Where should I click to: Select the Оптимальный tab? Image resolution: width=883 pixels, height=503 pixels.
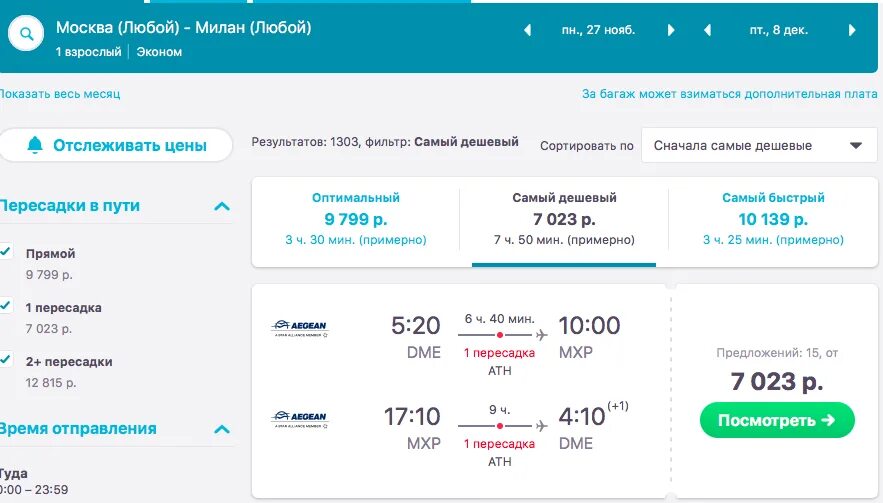coord(355,219)
